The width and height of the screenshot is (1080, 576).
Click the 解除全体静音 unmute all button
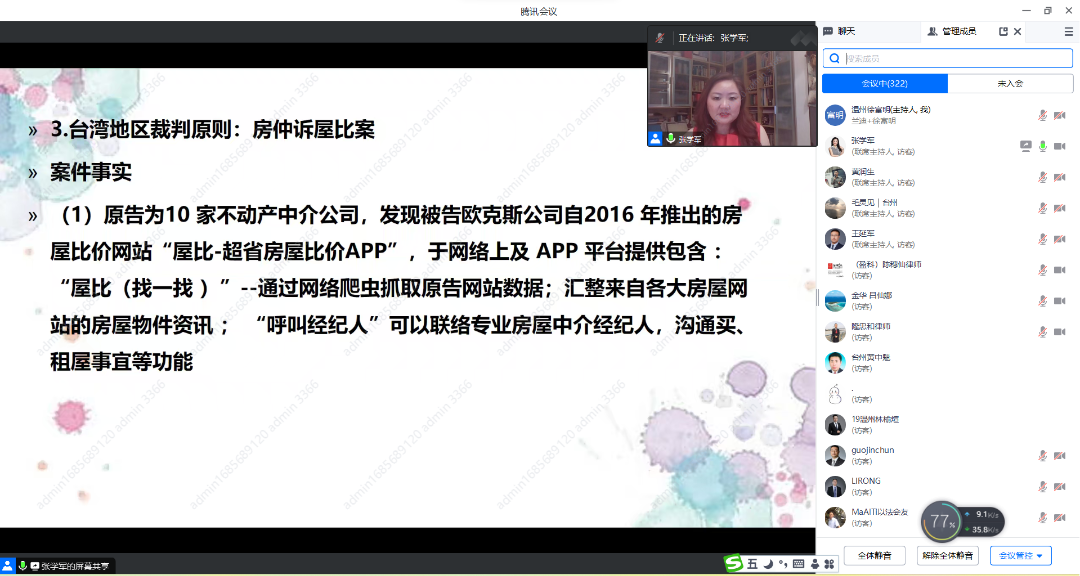[947, 555]
